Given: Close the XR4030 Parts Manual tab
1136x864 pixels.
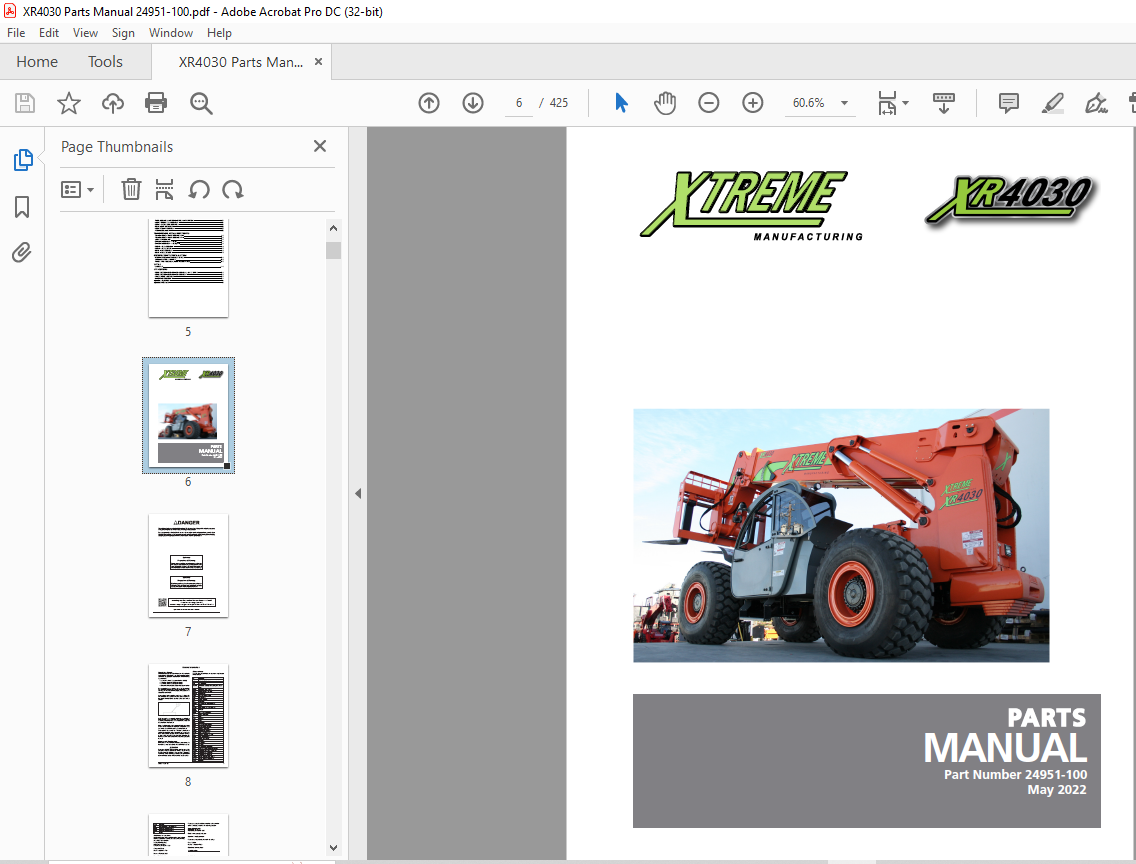Looking at the screenshot, I should click(318, 62).
